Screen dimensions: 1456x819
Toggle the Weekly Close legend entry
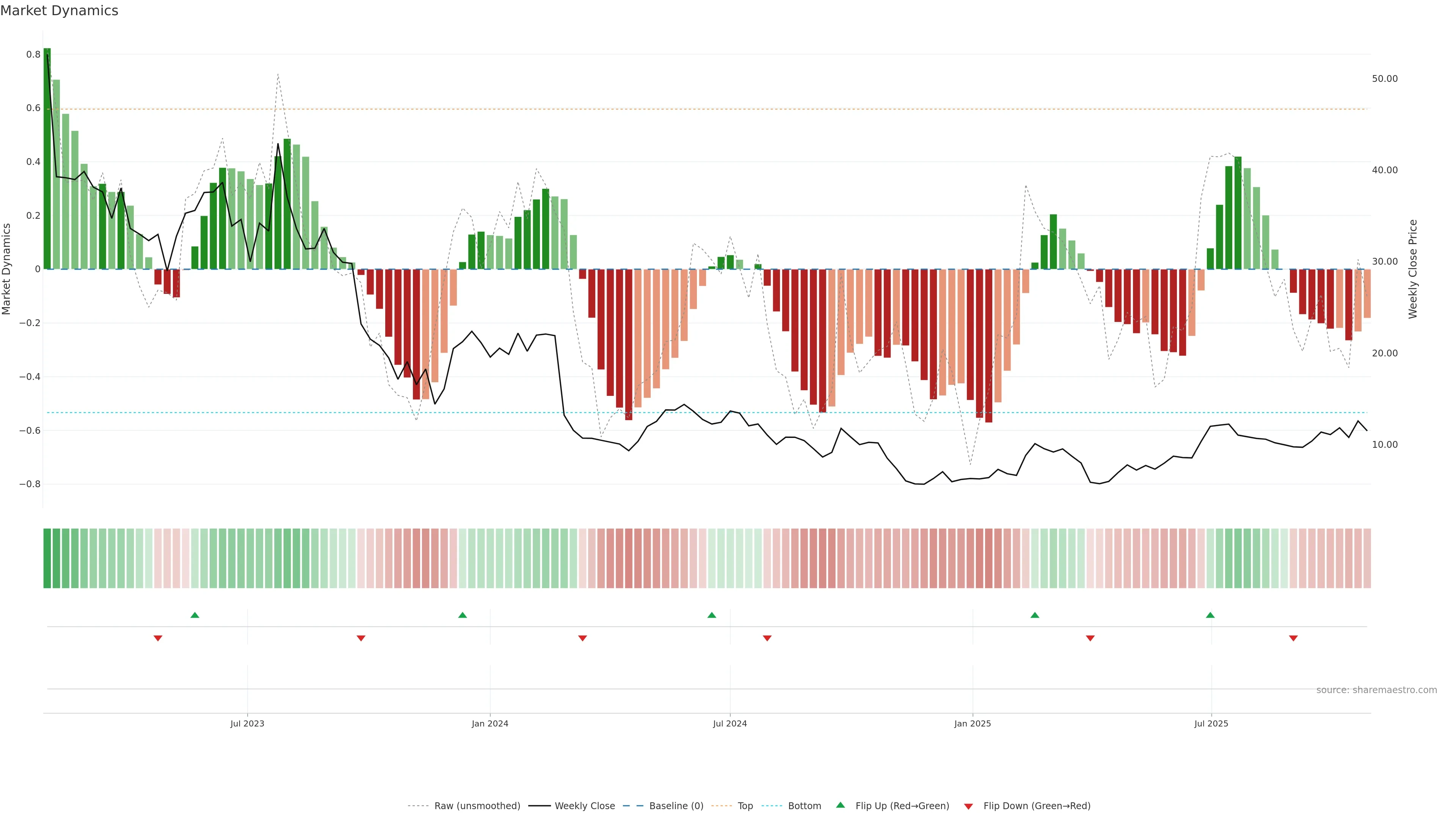584,806
